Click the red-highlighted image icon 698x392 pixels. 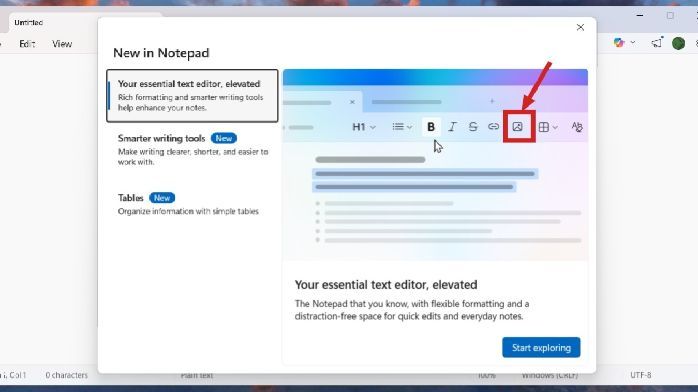pyautogui.click(x=518, y=127)
